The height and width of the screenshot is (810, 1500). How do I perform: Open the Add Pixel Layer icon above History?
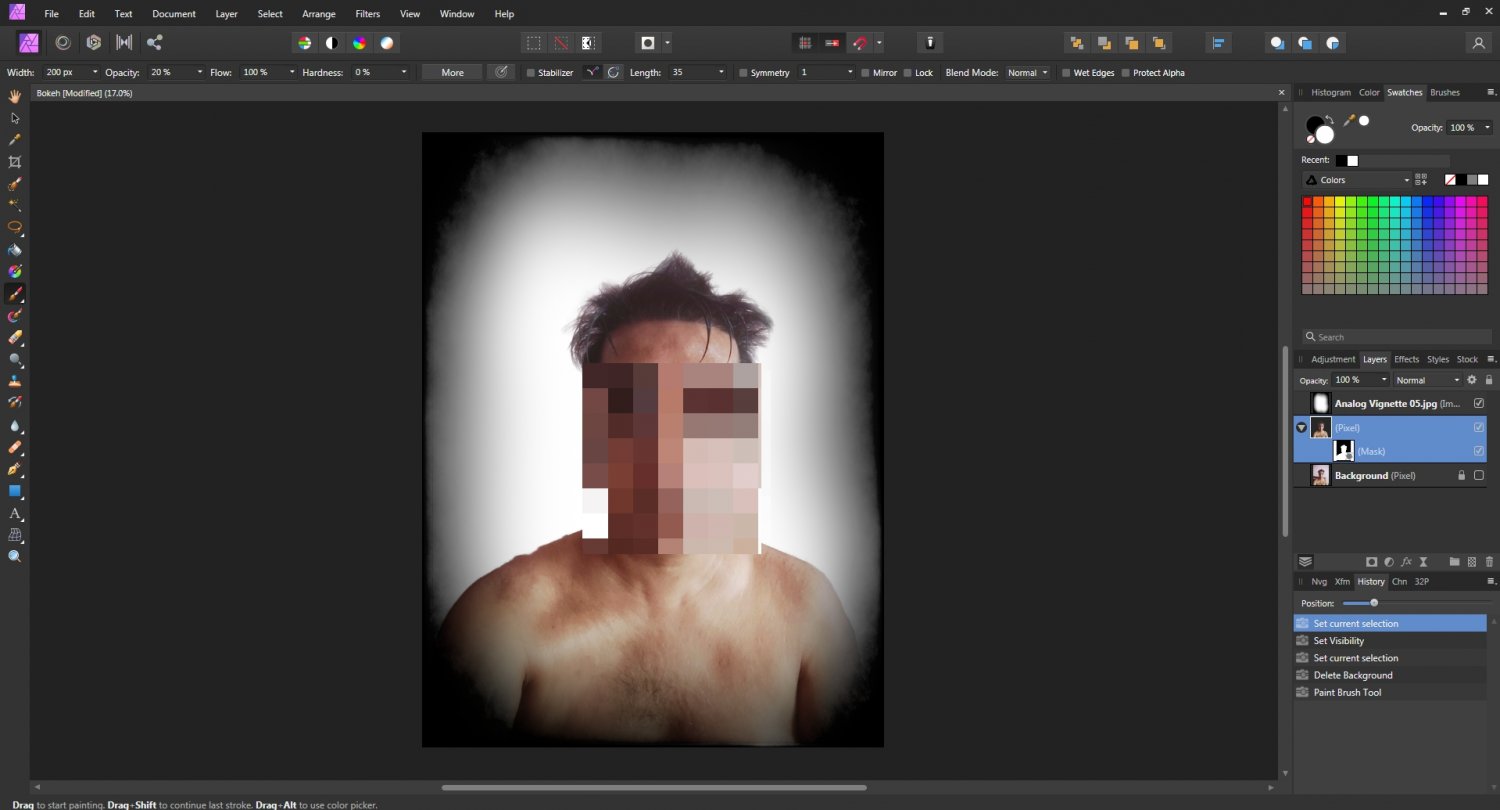1472,562
